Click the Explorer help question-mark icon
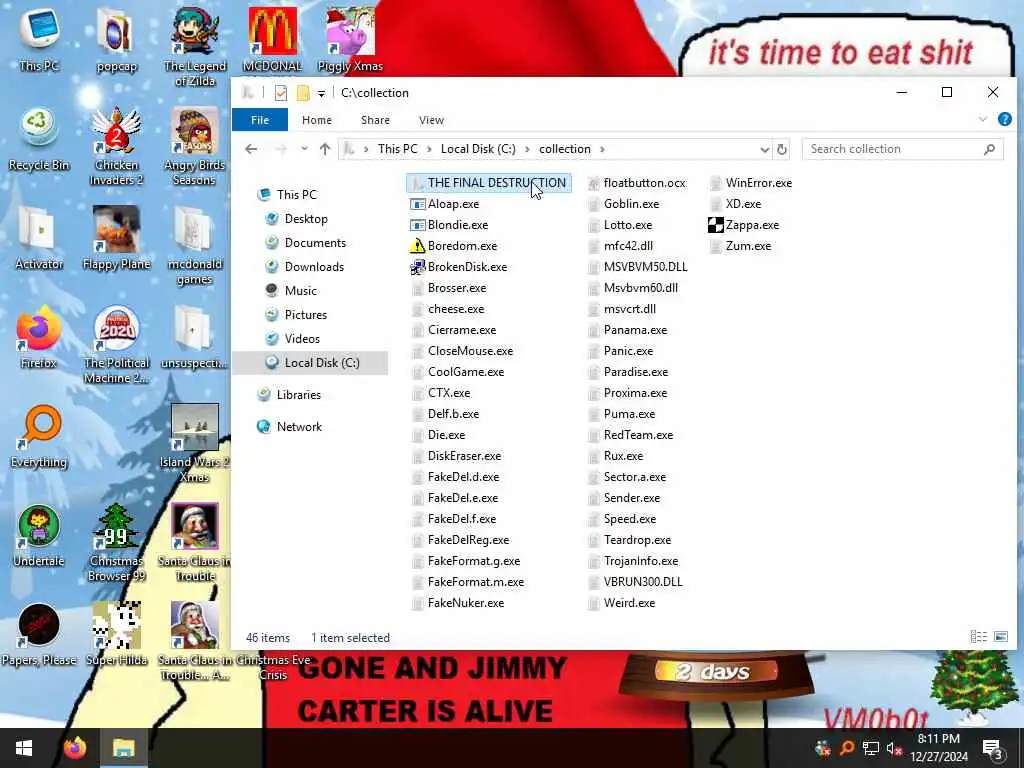Viewport: 1024px width, 768px height. (x=1004, y=120)
